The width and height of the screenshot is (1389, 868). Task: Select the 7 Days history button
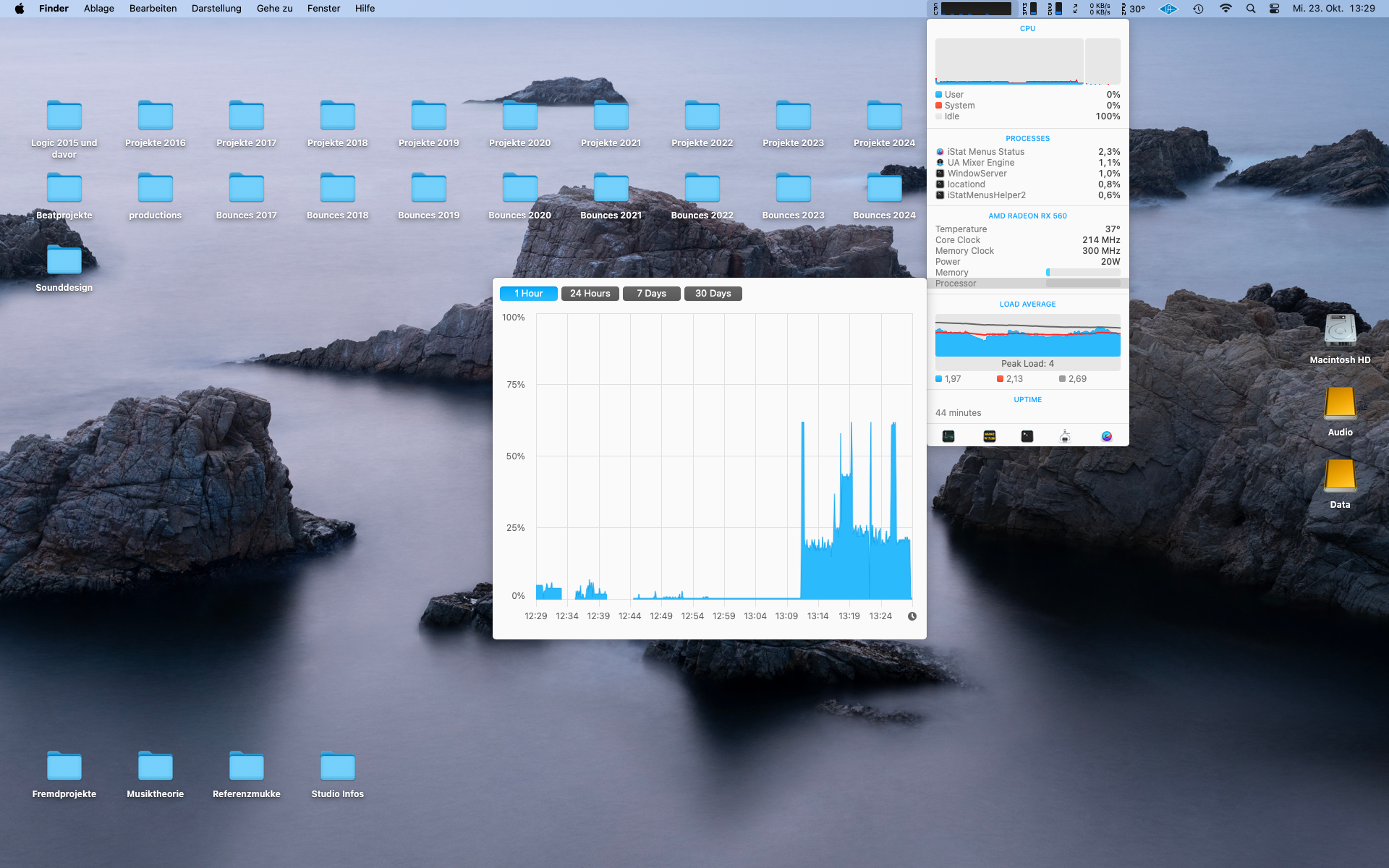(651, 294)
